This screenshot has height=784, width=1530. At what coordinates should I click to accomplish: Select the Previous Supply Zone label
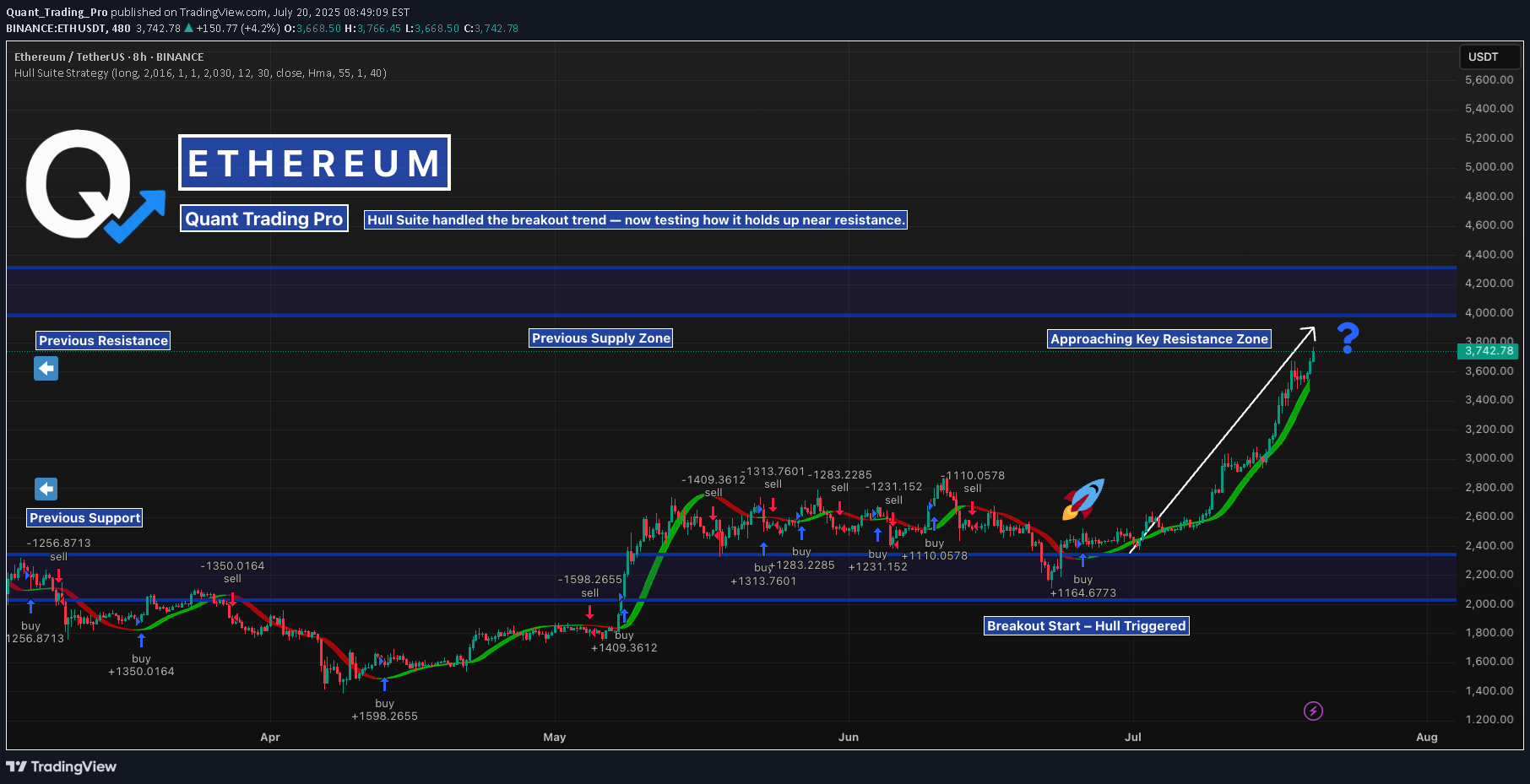[601, 338]
